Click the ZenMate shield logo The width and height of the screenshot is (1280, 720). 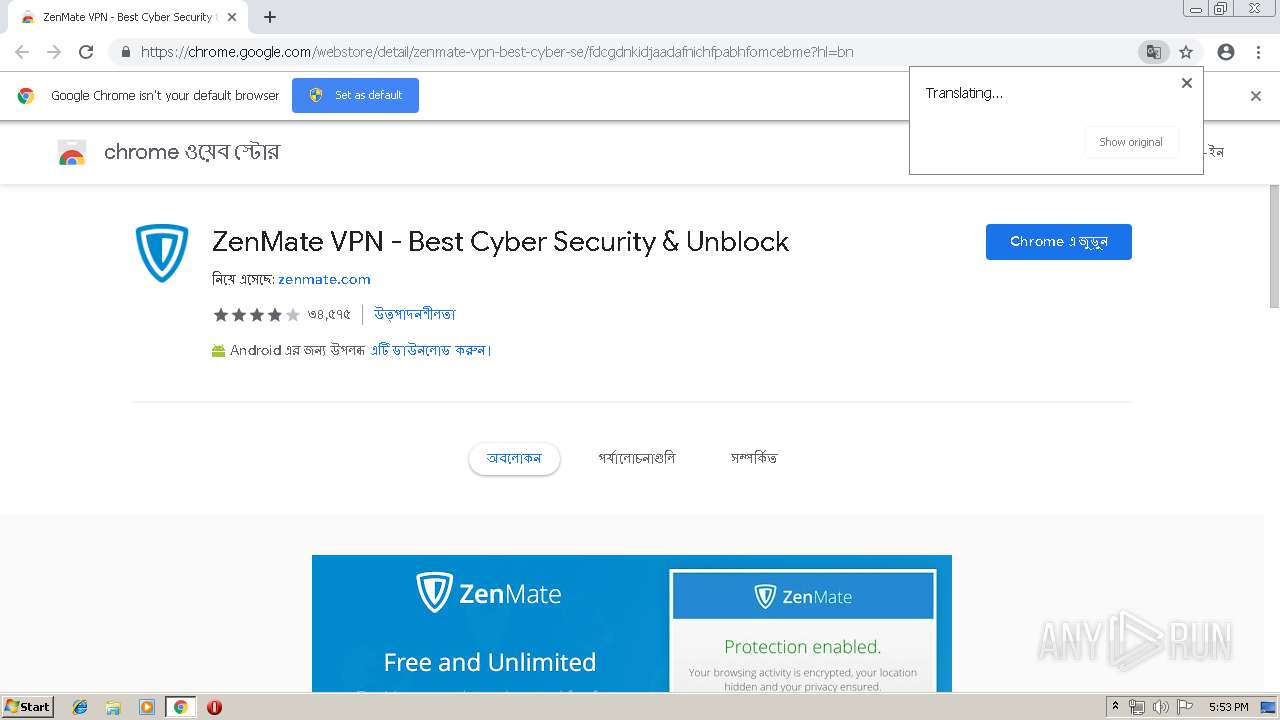[x=162, y=252]
